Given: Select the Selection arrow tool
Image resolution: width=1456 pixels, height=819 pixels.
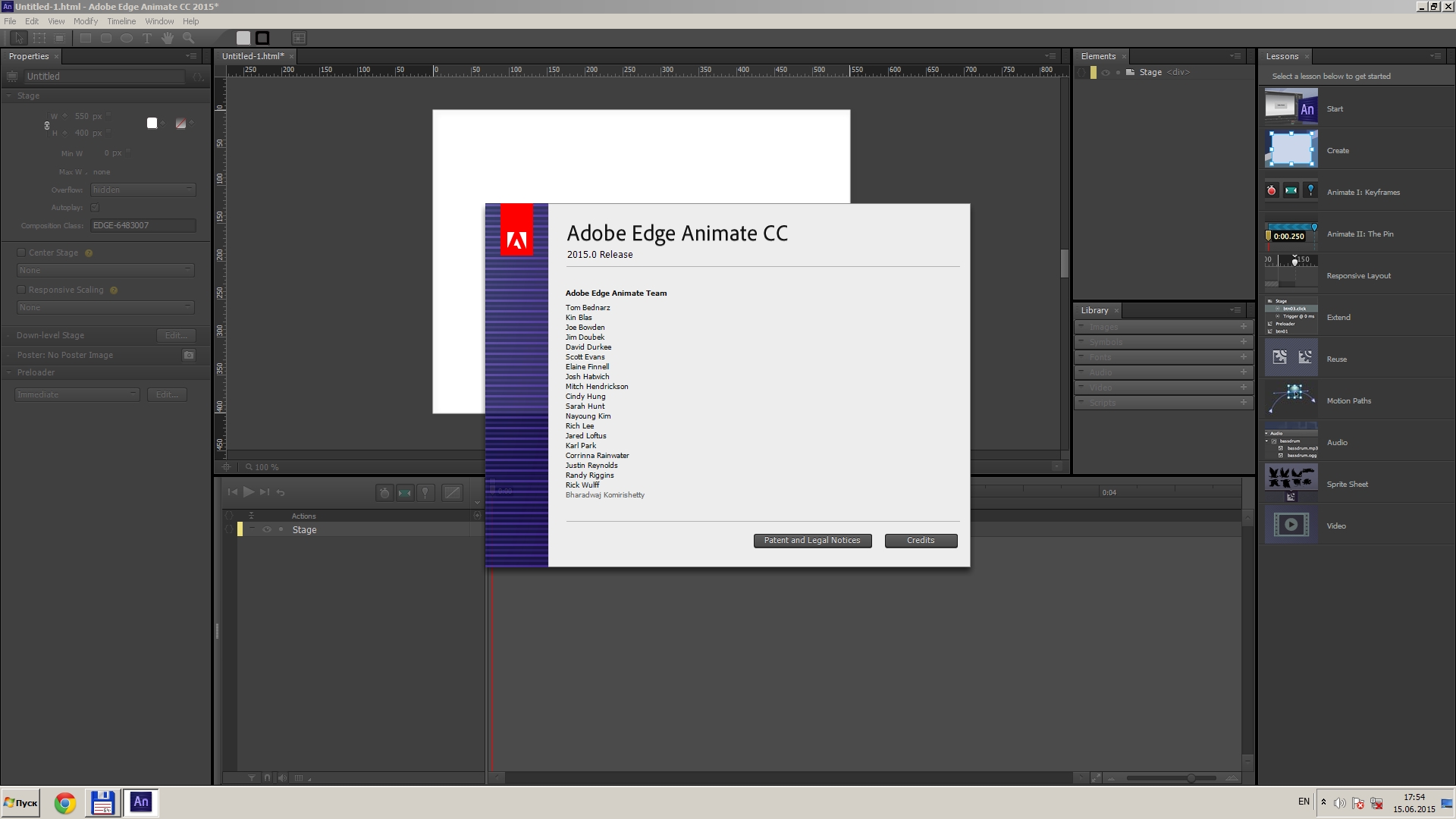Looking at the screenshot, I should click(x=19, y=38).
